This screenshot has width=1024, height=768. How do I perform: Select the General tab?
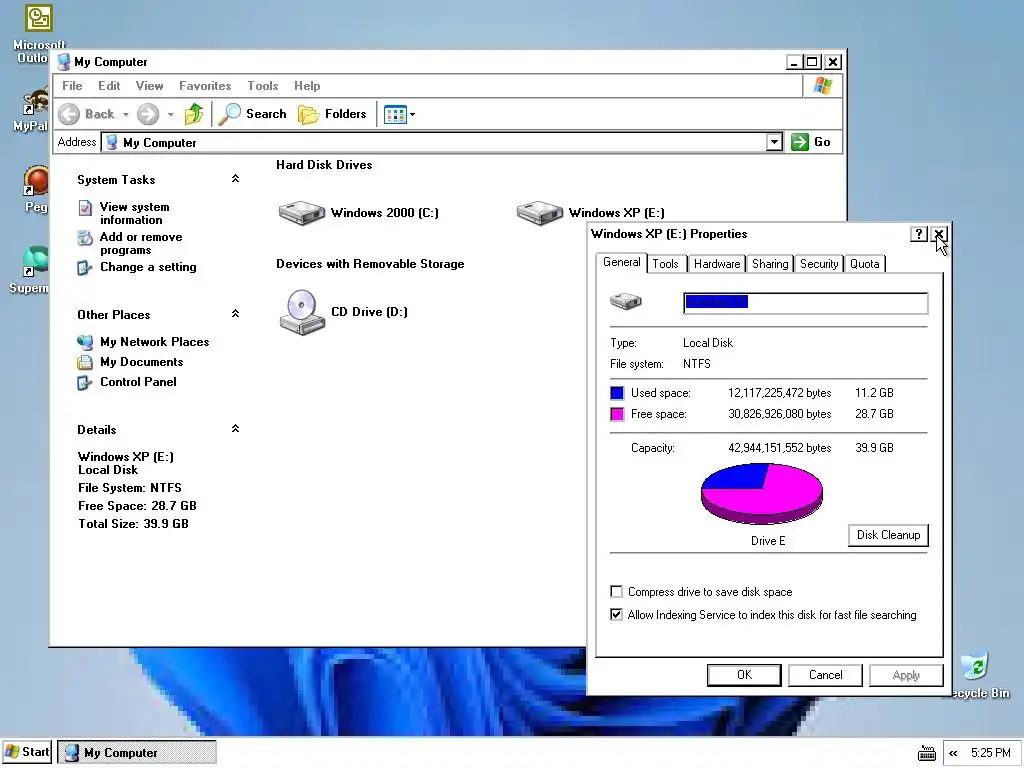pyautogui.click(x=622, y=263)
